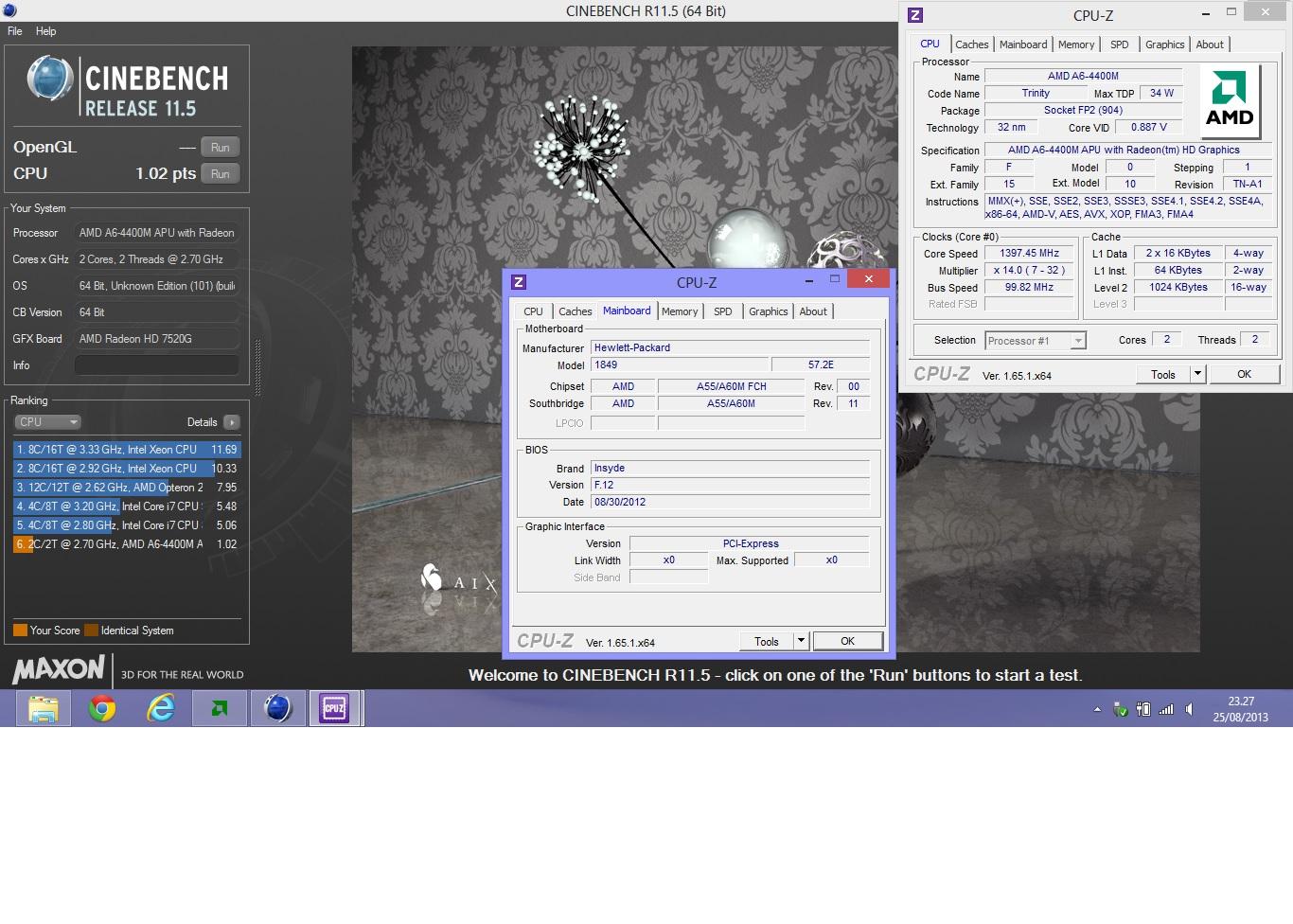The image size is (1293, 924).
Task: Click the BIOS date 08/30/2012 field
Action: click(x=730, y=502)
